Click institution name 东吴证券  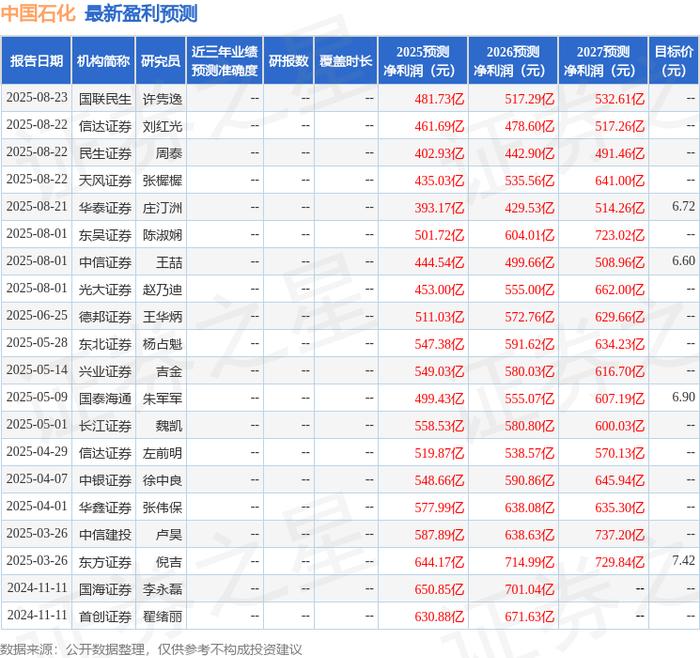pos(105,235)
